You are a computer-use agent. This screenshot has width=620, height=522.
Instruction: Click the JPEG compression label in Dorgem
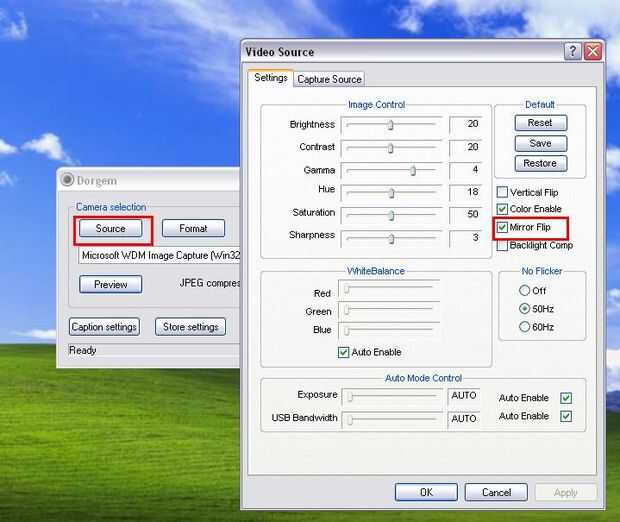pyautogui.click(x=210, y=283)
